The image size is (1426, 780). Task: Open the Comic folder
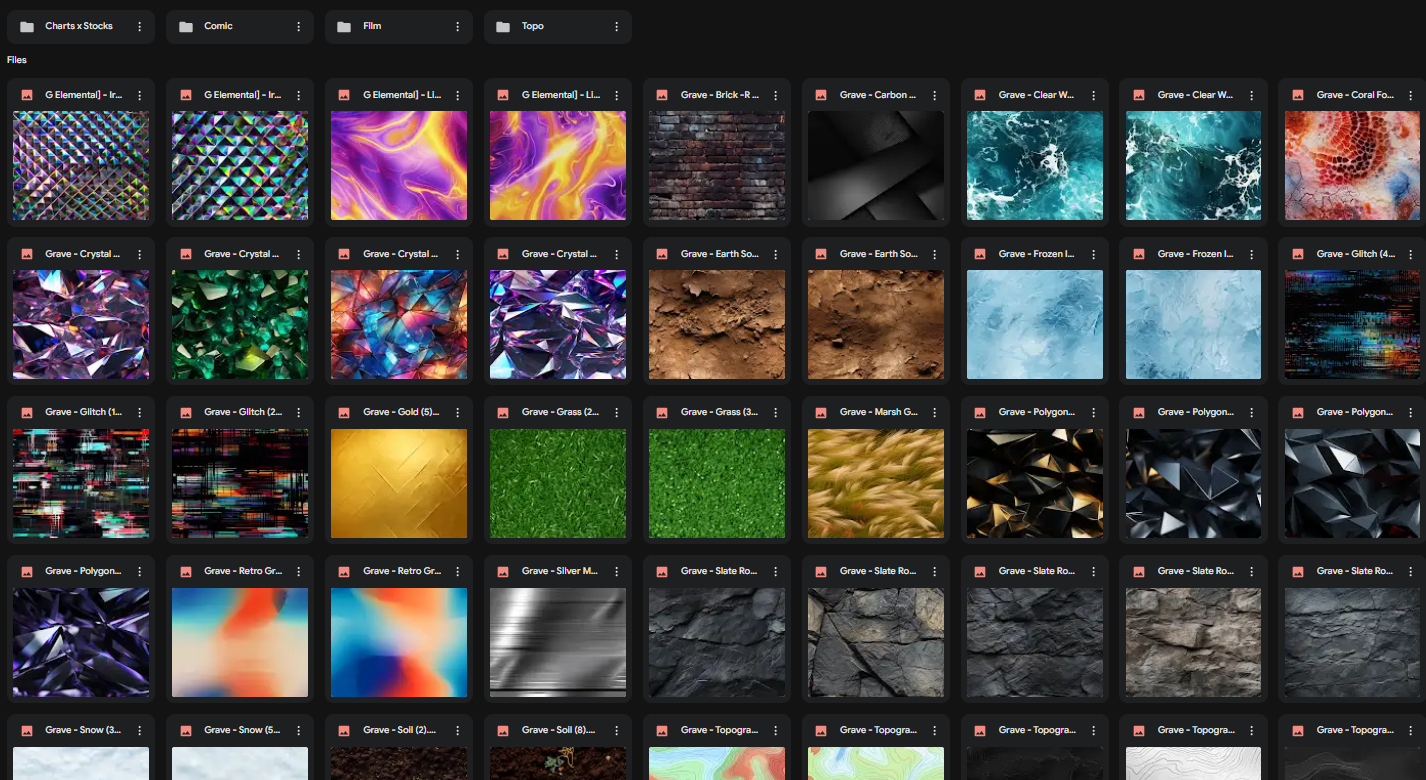pos(239,26)
